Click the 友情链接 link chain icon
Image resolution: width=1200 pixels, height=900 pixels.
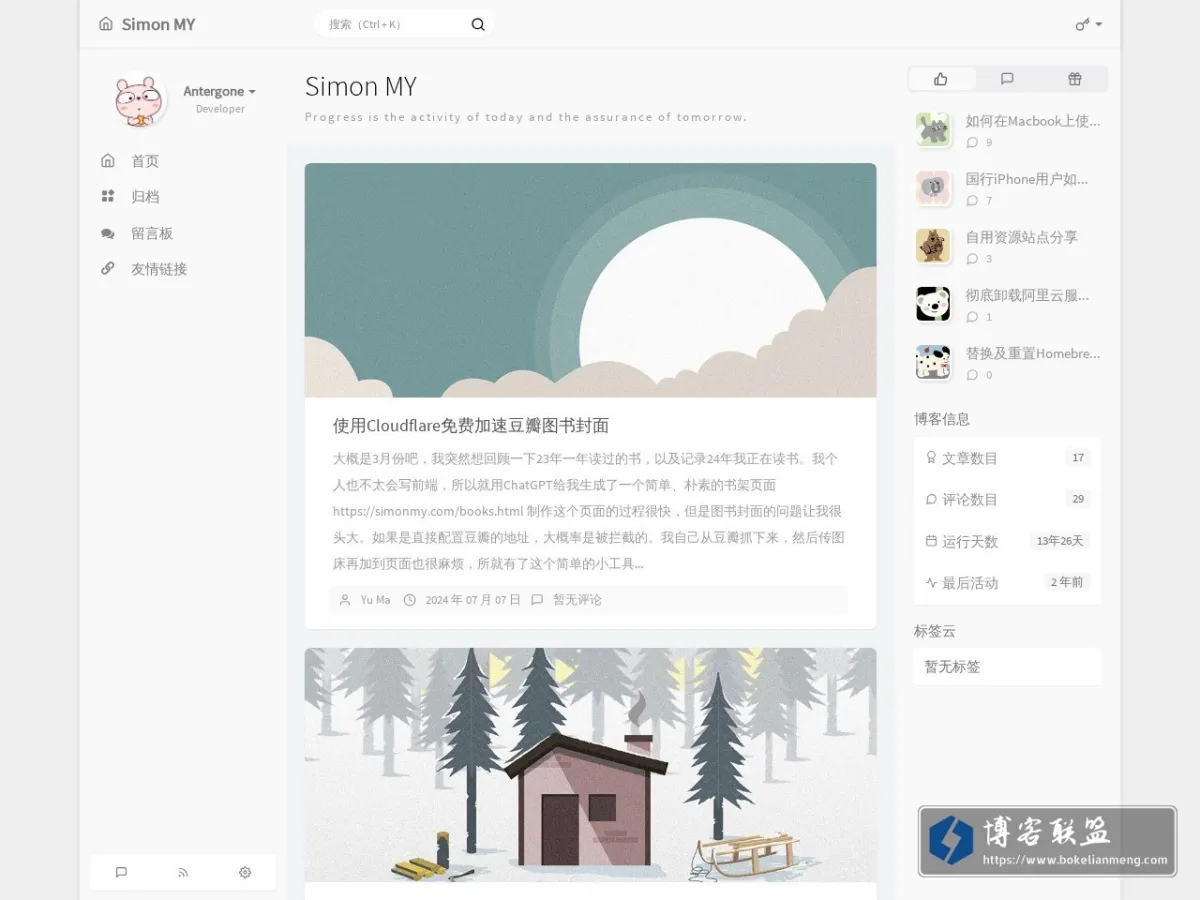pos(108,269)
